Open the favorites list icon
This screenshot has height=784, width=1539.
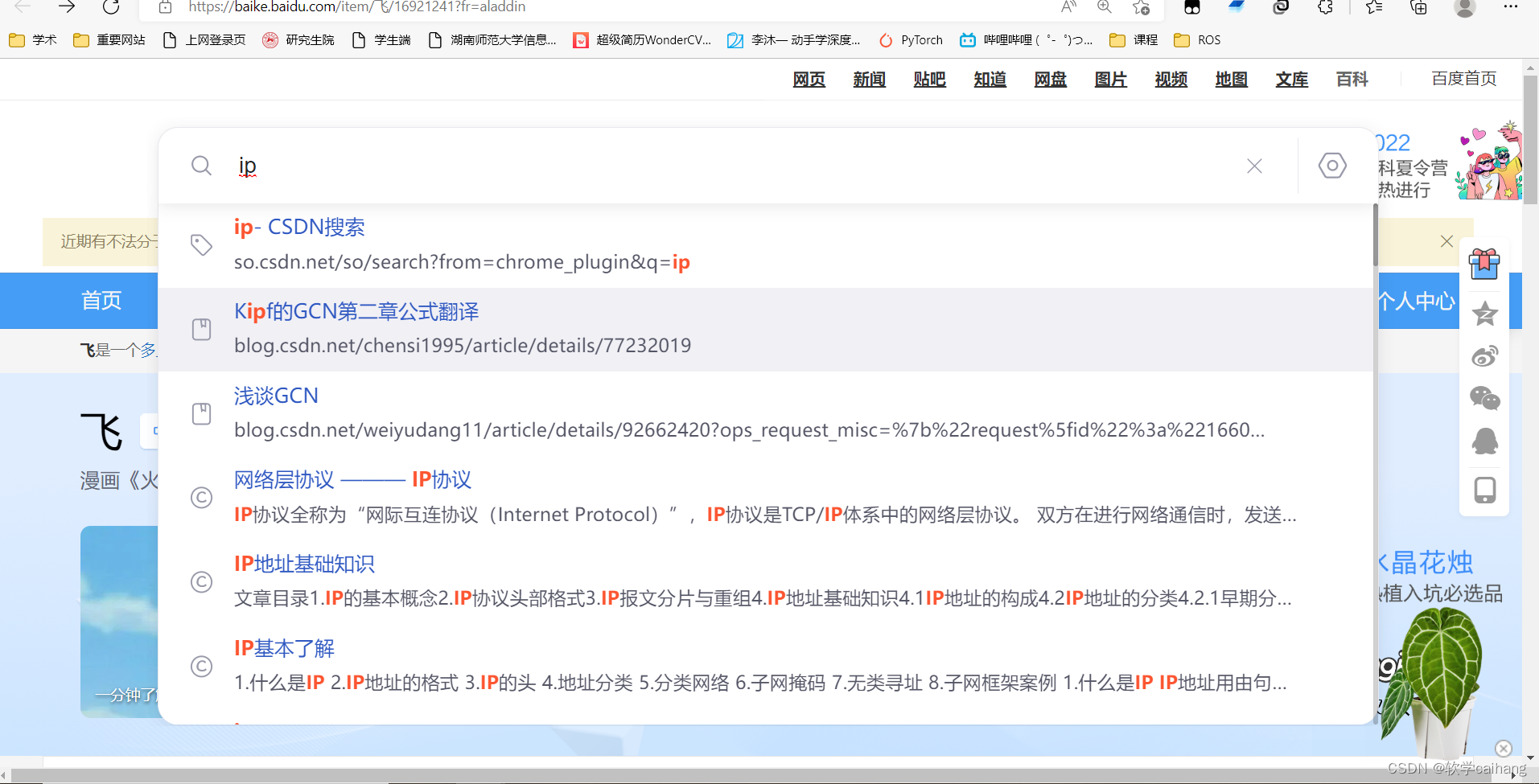point(1373,7)
